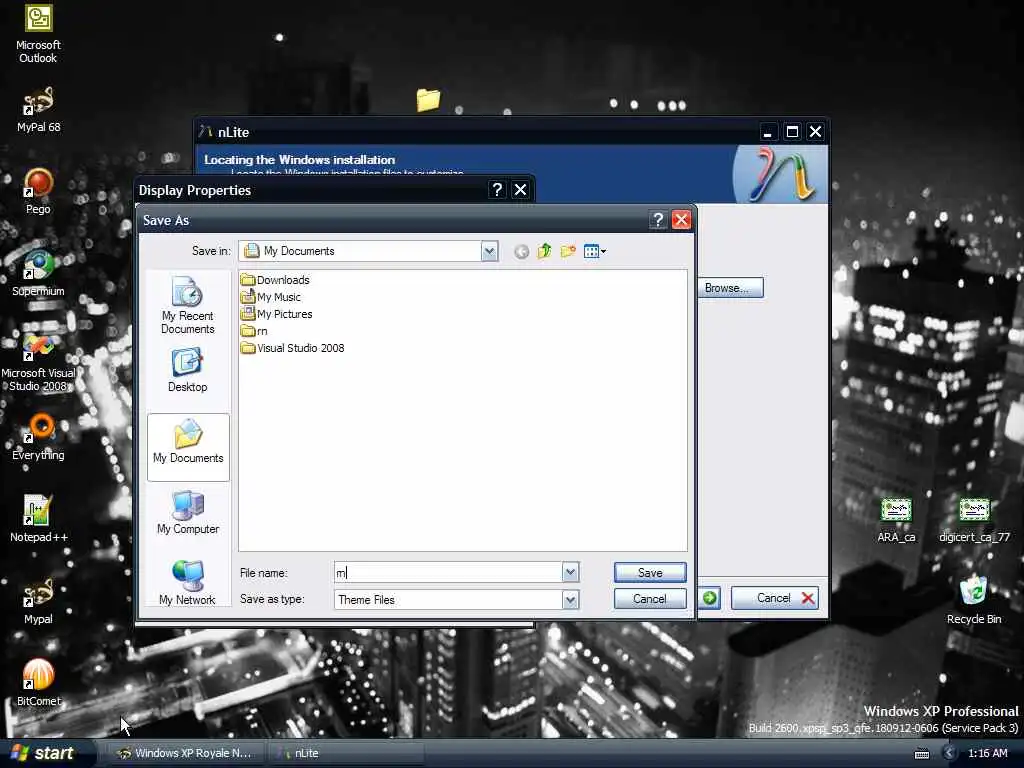This screenshot has height=768, width=1024.
Task: Open the on-screen keyboard tray icon
Action: click(922, 754)
